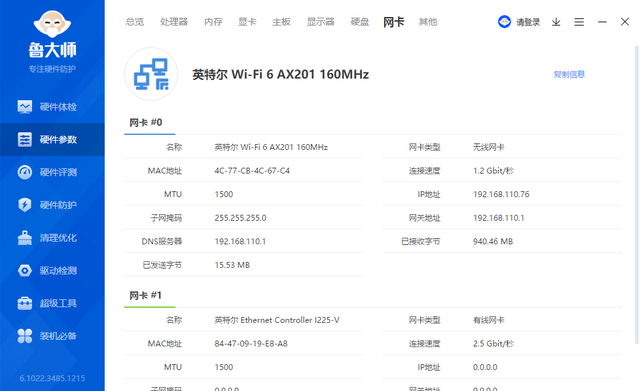Open 驱动检测 driver check section
Viewport: 640px width, 391px height.
tap(52, 270)
